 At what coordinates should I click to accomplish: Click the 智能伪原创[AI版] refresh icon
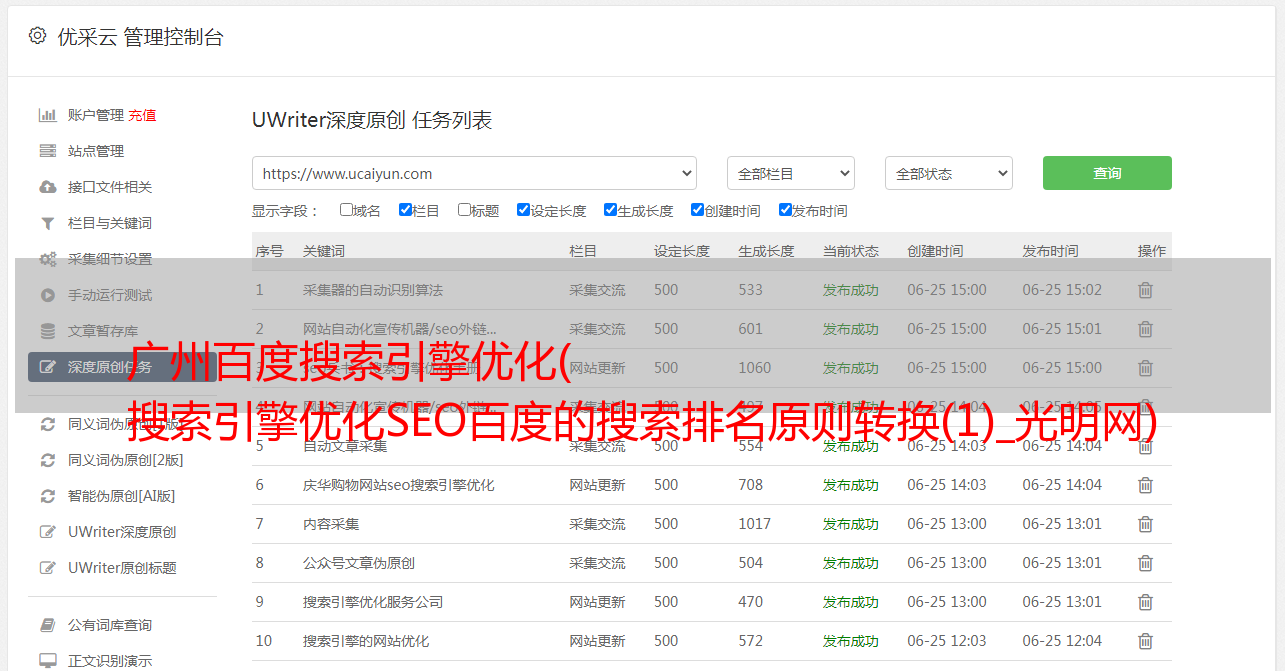(47, 496)
